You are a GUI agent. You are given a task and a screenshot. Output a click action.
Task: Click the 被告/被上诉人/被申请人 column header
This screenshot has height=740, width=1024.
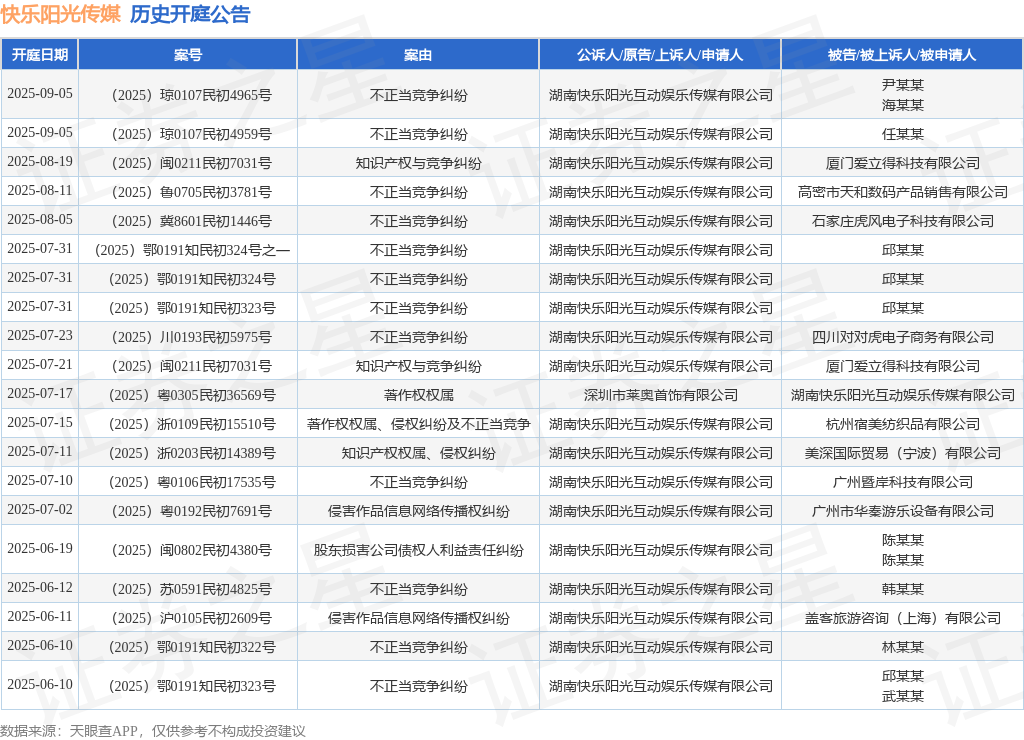902,55
